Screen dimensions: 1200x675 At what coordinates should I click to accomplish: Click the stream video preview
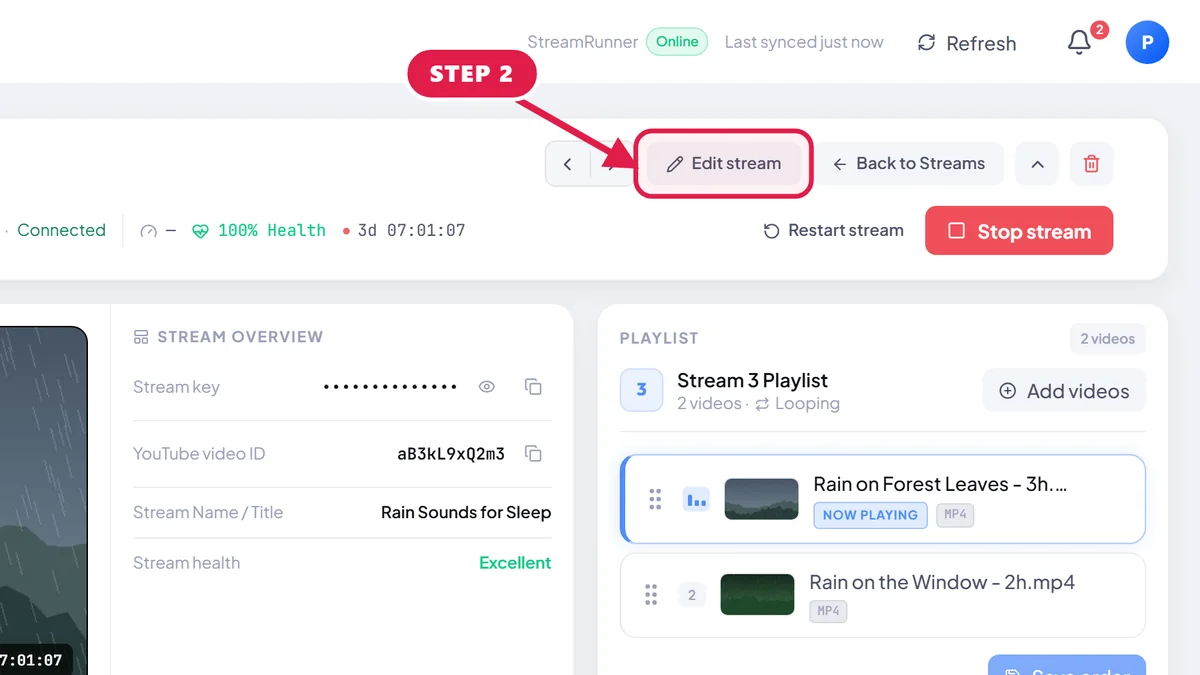pyautogui.click(x=43, y=500)
